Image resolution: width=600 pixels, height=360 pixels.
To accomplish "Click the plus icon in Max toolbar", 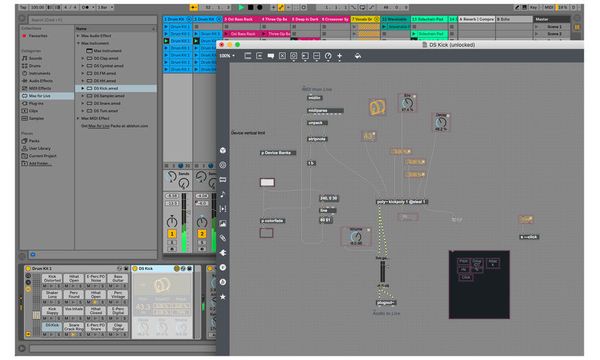I will pos(339,56).
